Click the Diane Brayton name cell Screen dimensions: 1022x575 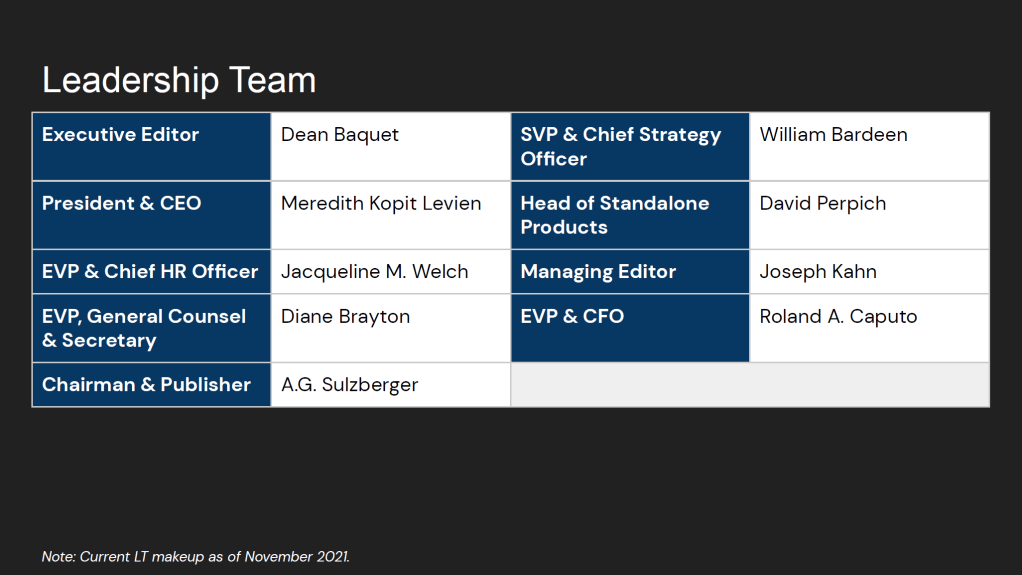(390, 328)
